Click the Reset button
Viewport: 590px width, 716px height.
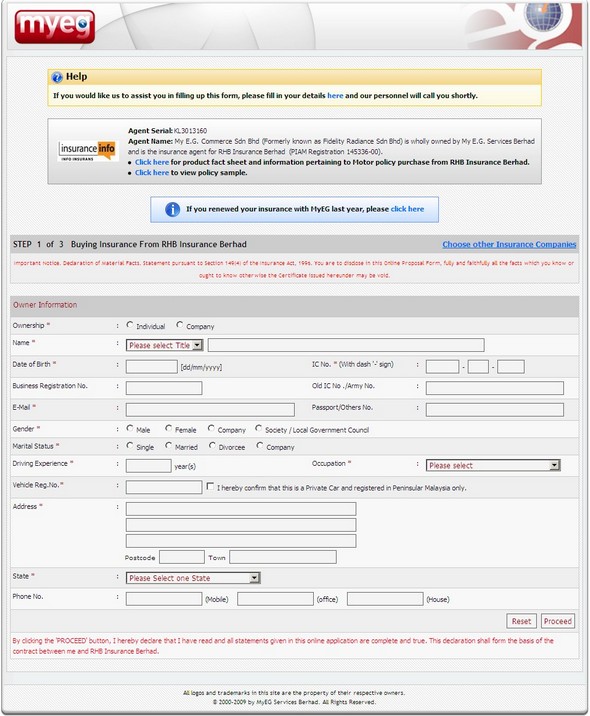click(522, 621)
